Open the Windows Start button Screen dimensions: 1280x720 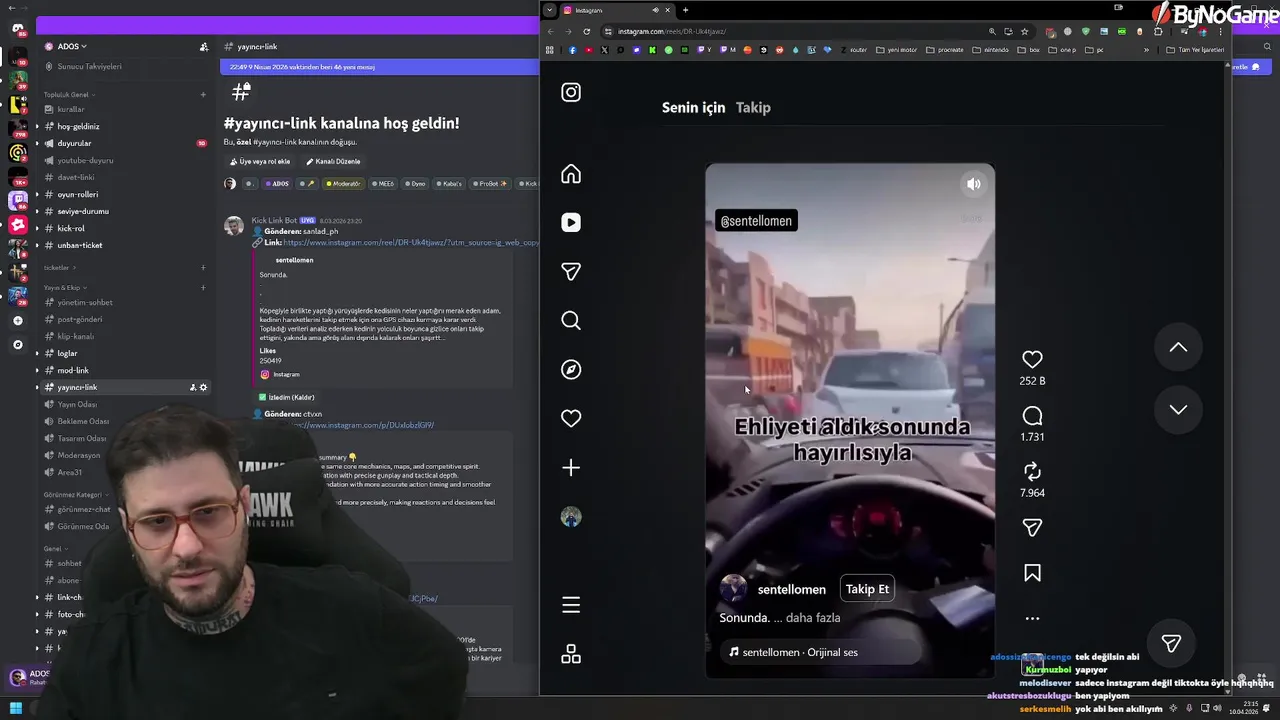[x=16, y=709]
